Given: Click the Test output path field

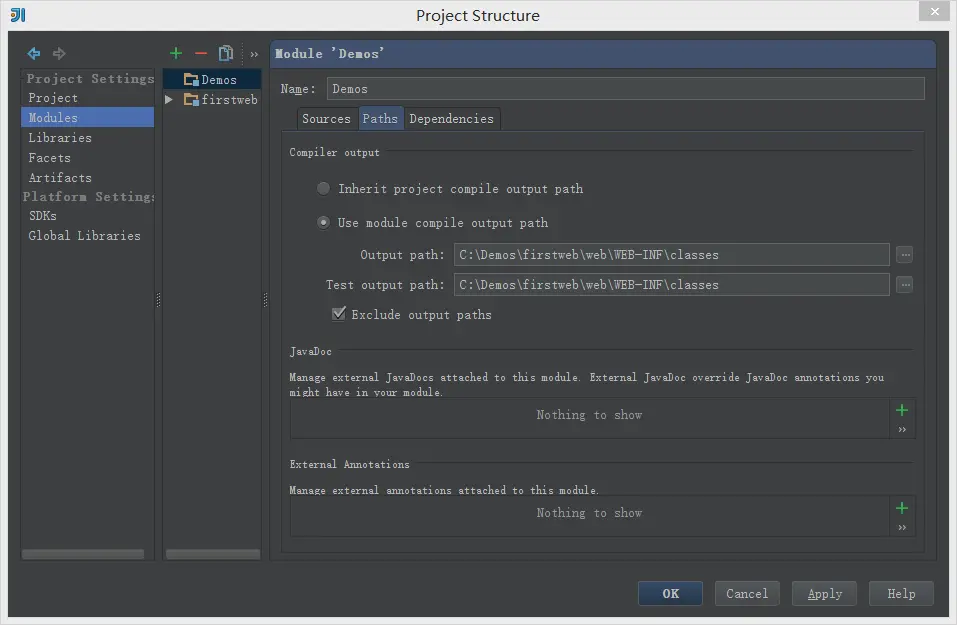Looking at the screenshot, I should point(671,284).
